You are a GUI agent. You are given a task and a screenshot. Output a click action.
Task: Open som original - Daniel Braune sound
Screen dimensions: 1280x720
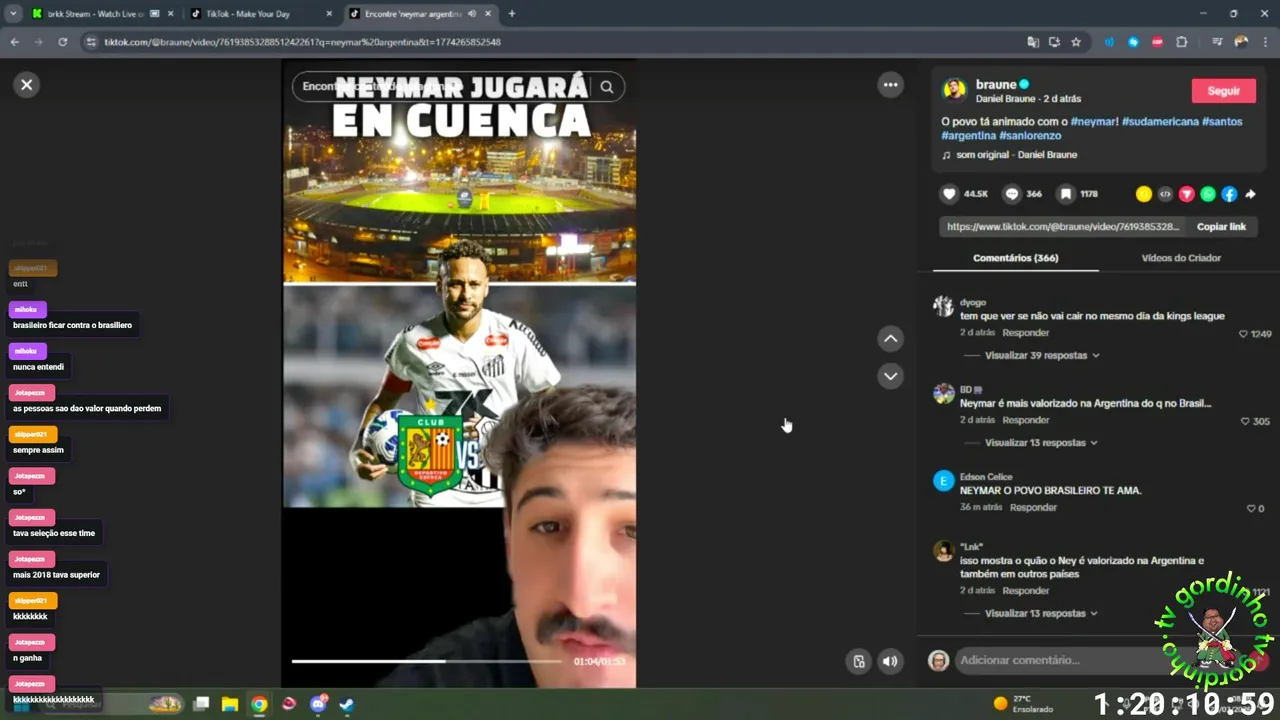point(1016,155)
